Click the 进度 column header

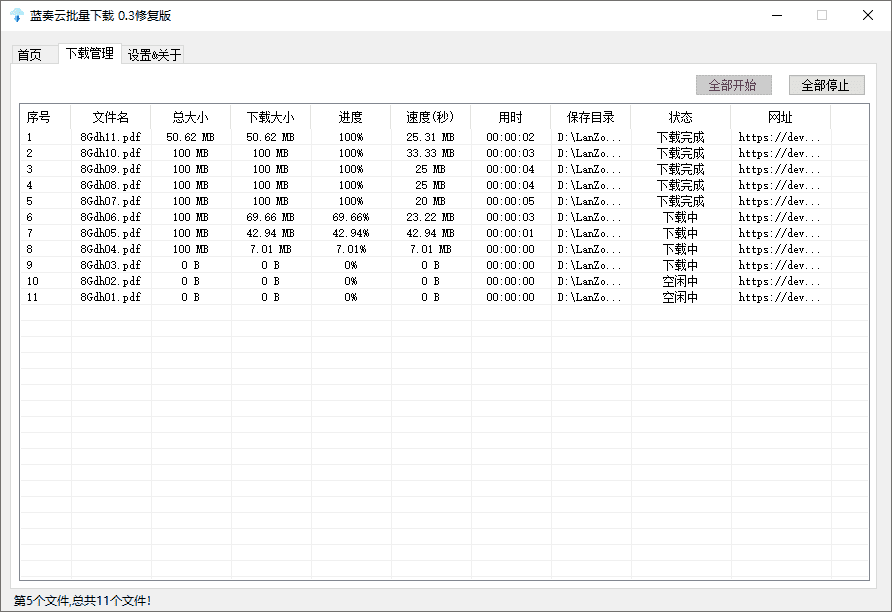tap(350, 117)
